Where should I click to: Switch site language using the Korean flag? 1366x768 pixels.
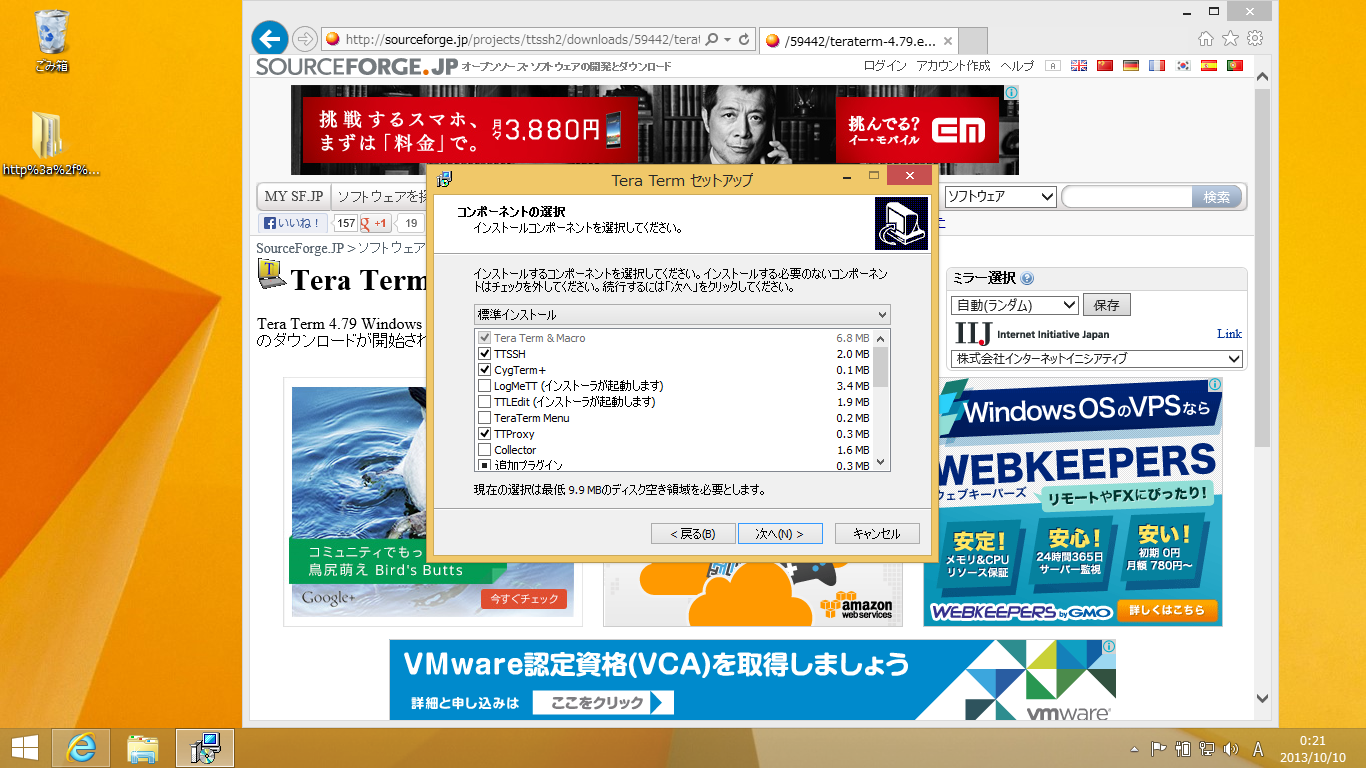pyautogui.click(x=1183, y=66)
